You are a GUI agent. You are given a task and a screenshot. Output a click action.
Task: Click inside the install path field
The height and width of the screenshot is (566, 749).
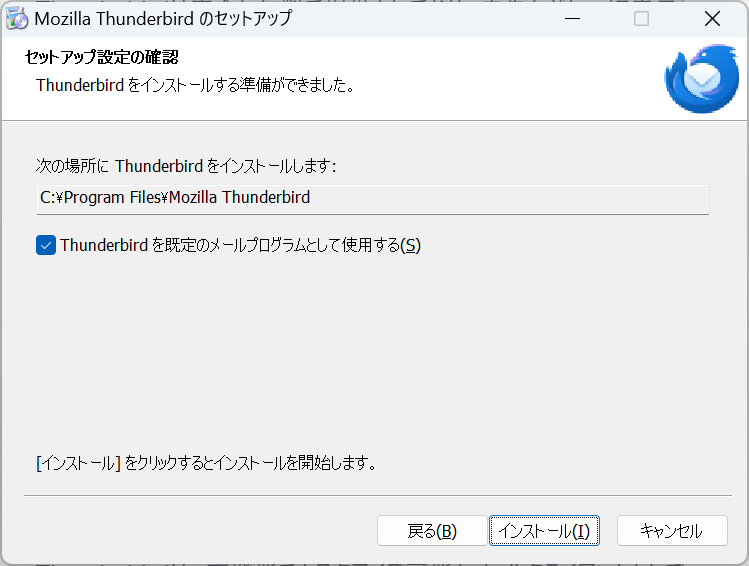(x=373, y=199)
